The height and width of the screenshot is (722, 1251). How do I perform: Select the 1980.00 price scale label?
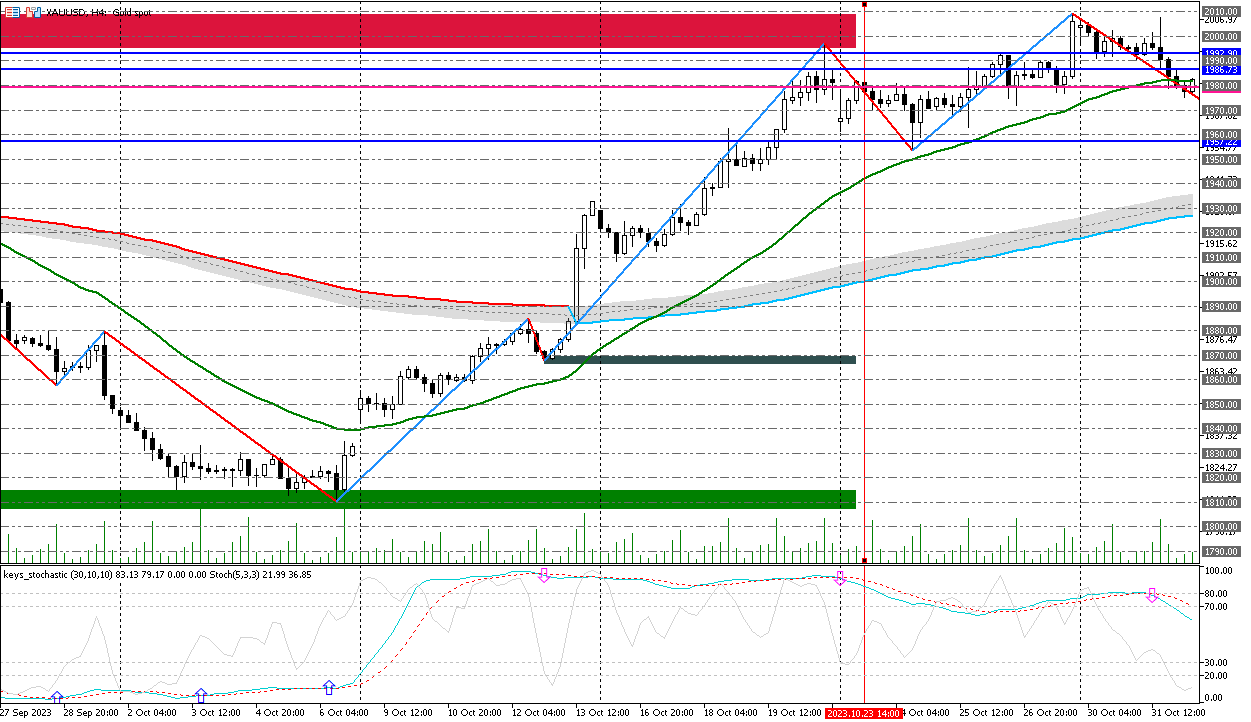(x=1221, y=86)
